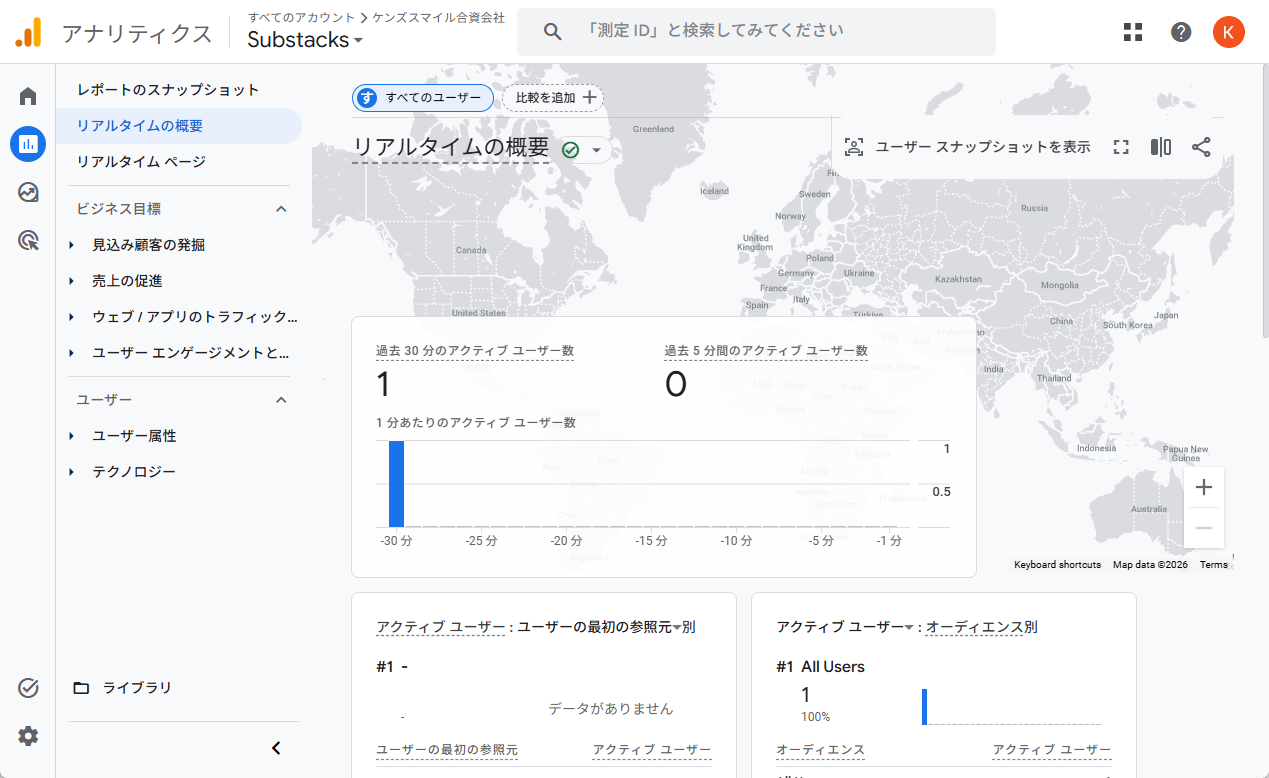Click the blue bar at -30 分
The height and width of the screenshot is (778, 1269).
[x=396, y=484]
